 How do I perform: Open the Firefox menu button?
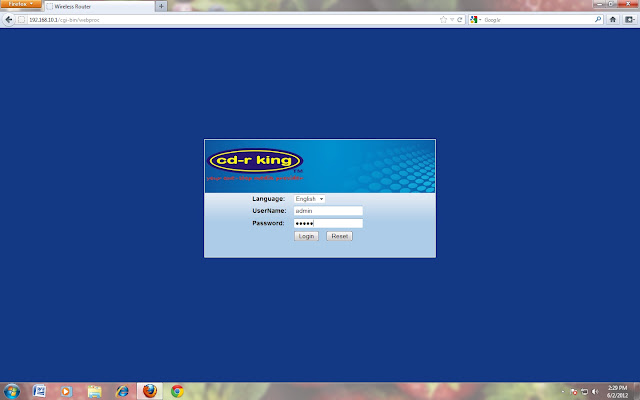[x=20, y=4]
